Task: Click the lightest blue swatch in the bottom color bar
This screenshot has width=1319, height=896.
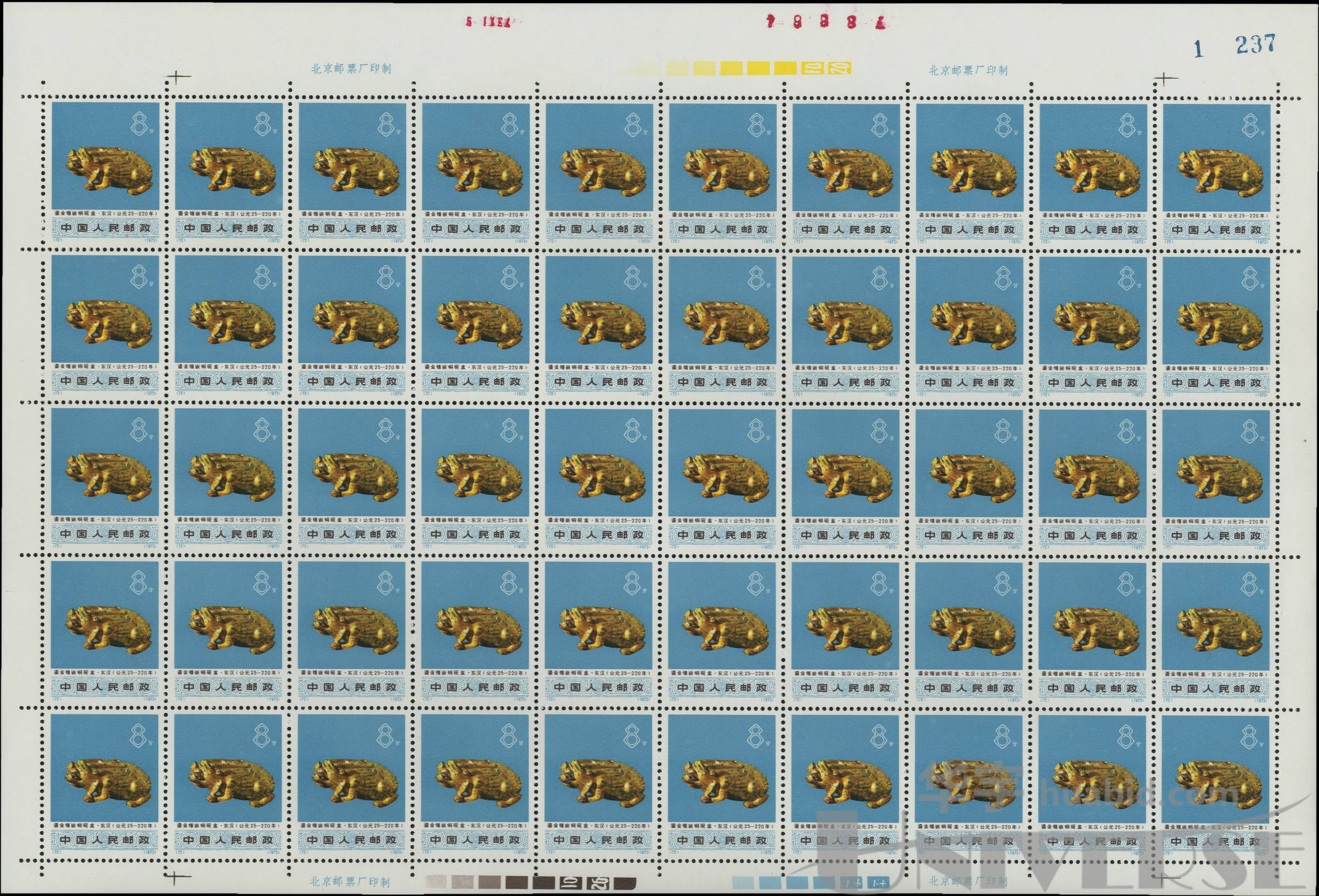Action: 743,882
